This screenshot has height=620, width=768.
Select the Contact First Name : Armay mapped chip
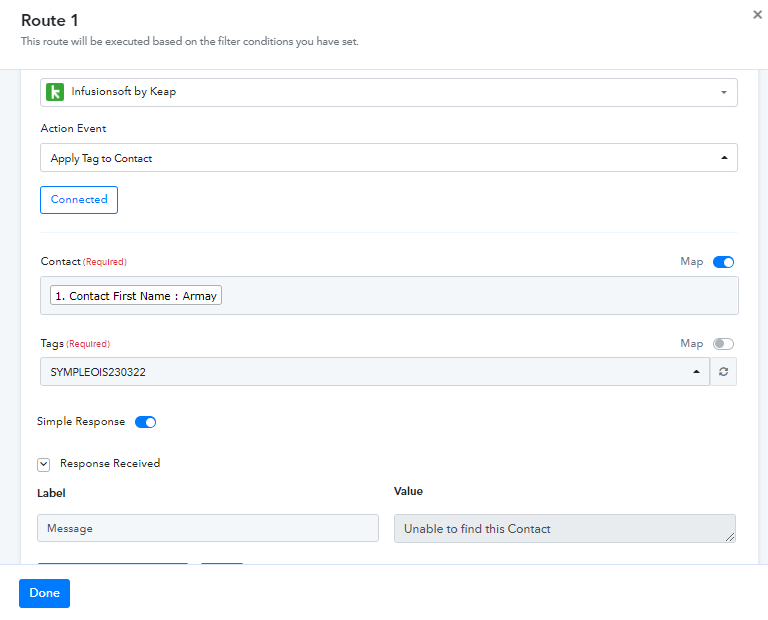136,295
